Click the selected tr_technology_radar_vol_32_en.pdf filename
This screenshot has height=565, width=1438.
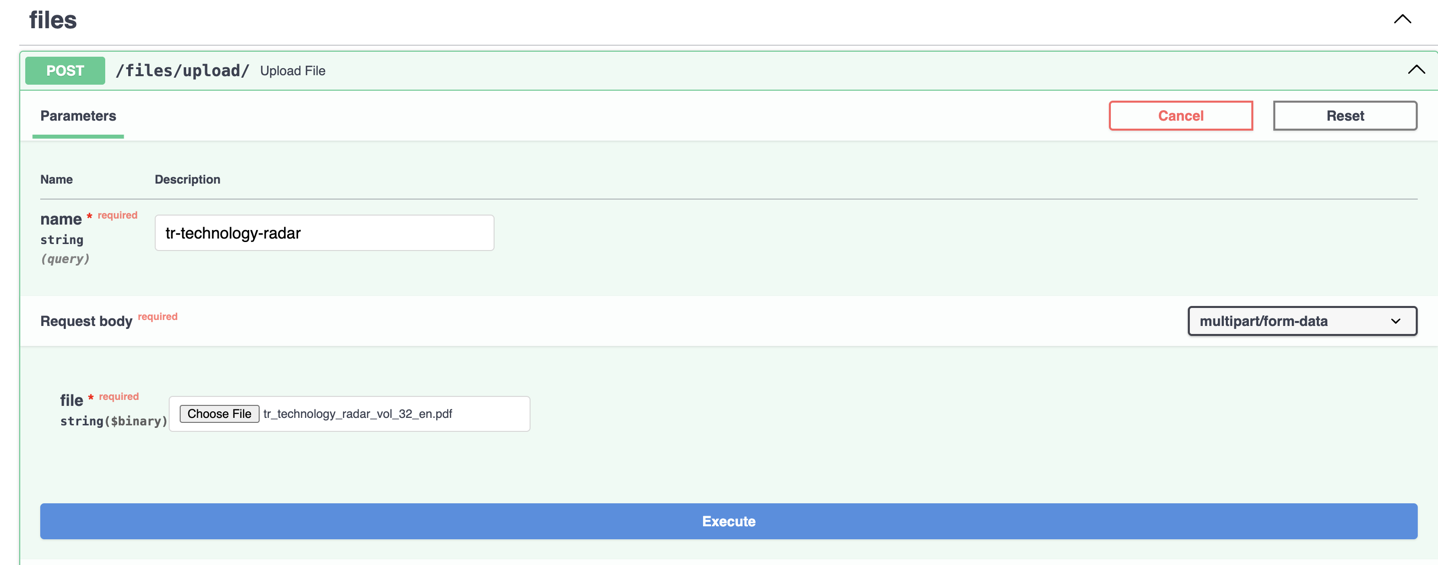click(x=358, y=414)
